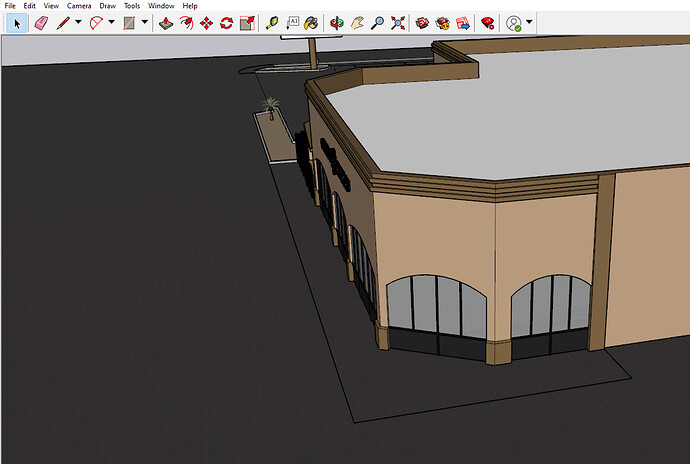Activate the Rotate tool
The height and width of the screenshot is (464, 690).
(x=227, y=23)
